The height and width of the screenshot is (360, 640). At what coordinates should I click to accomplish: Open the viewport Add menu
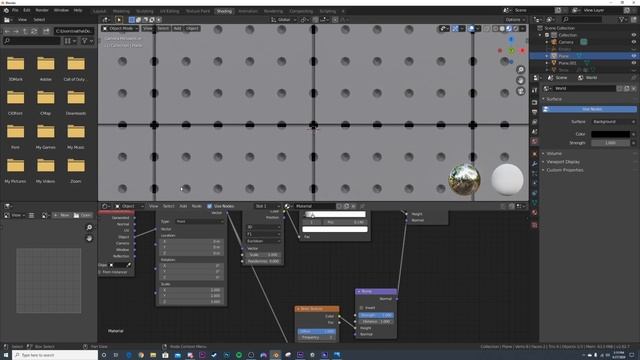coord(177,29)
